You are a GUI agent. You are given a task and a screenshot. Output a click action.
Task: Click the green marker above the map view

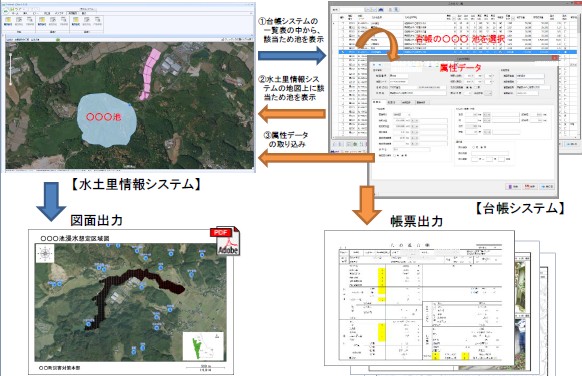[58, 40]
